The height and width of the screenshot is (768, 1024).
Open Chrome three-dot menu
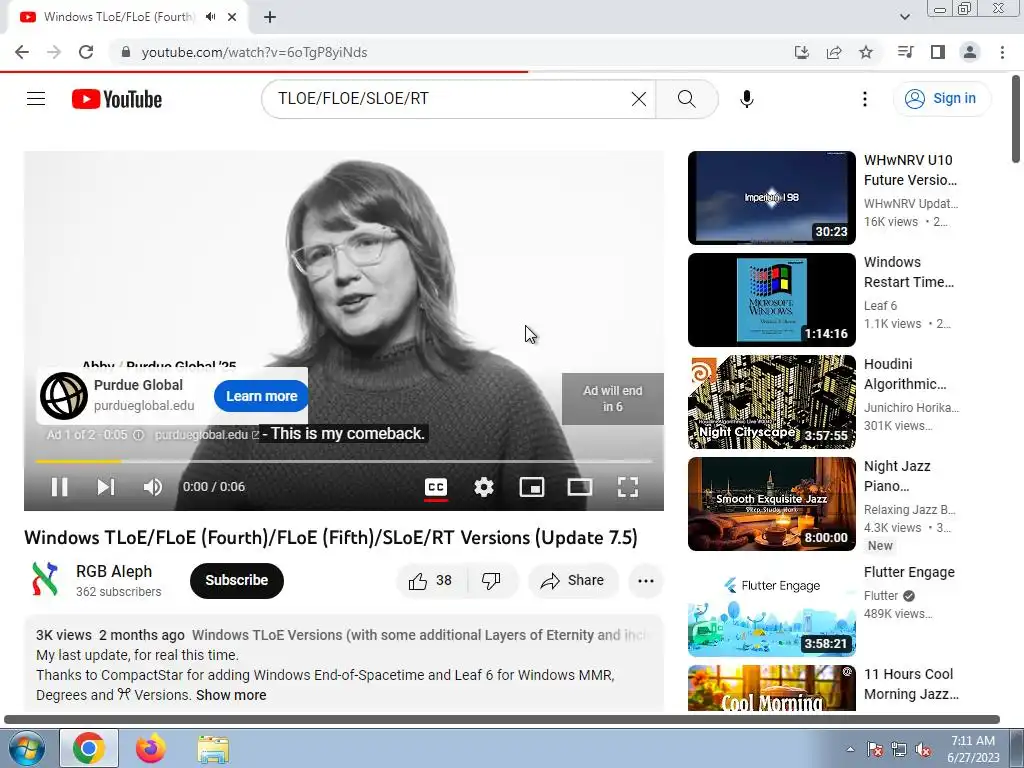(x=1002, y=52)
